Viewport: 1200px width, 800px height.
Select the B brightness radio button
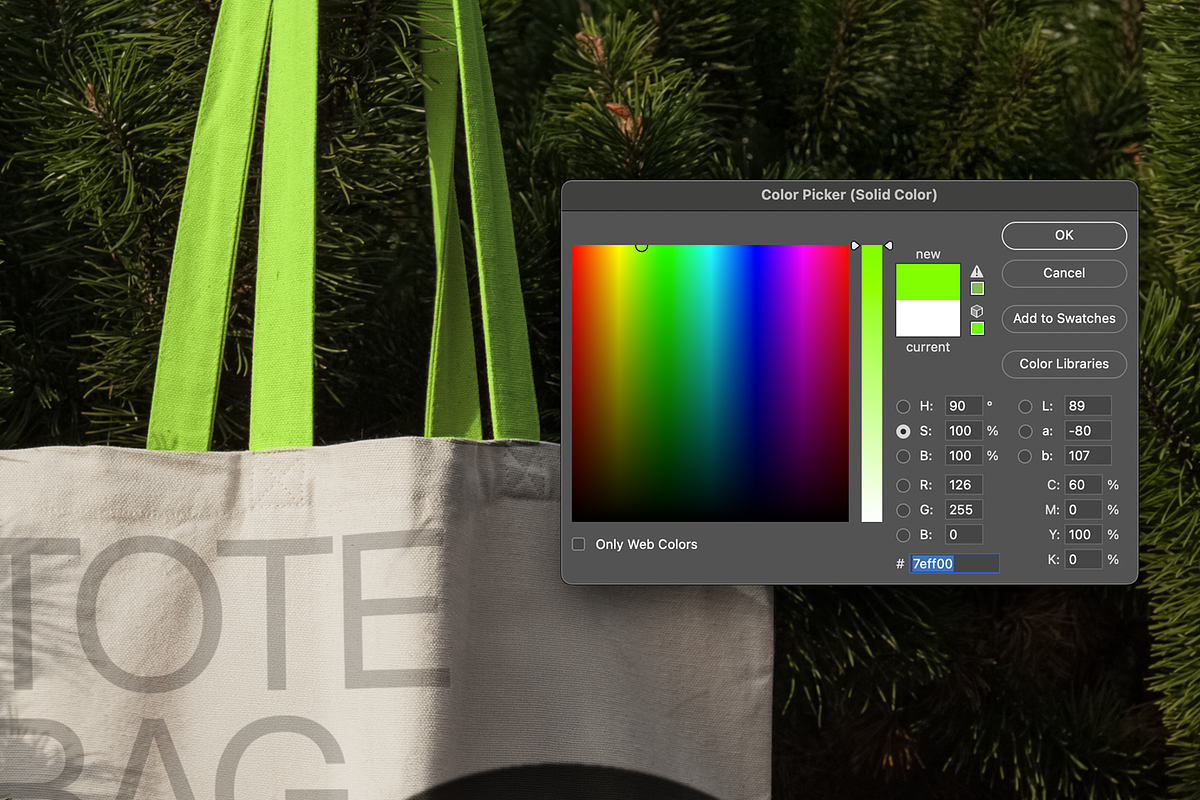click(903, 456)
